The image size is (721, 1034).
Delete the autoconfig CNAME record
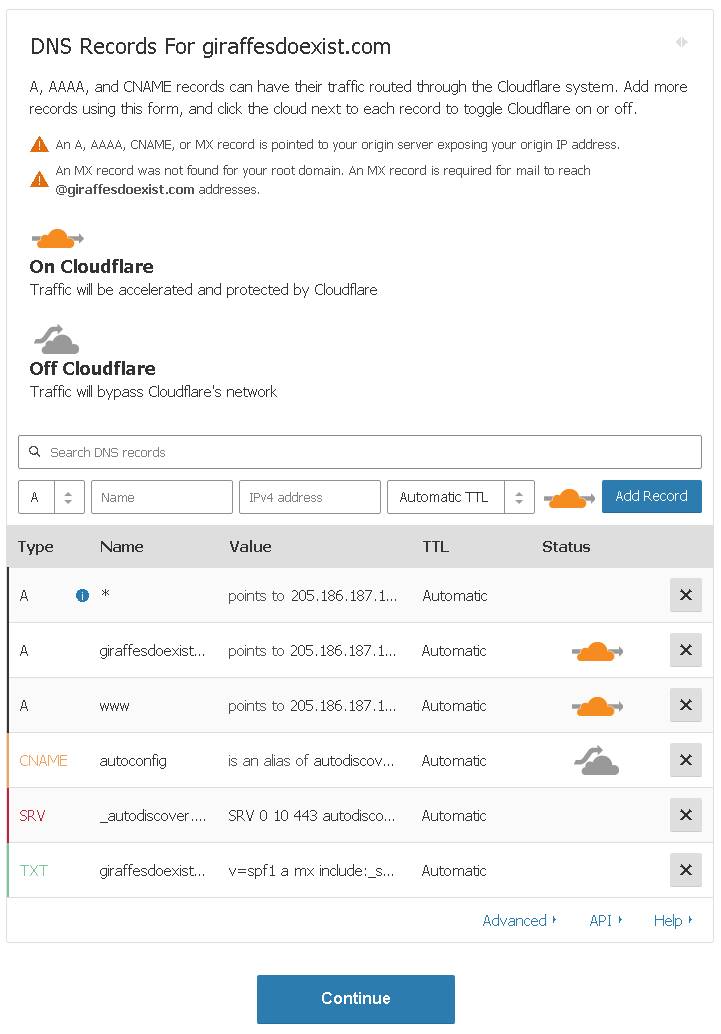click(x=685, y=760)
